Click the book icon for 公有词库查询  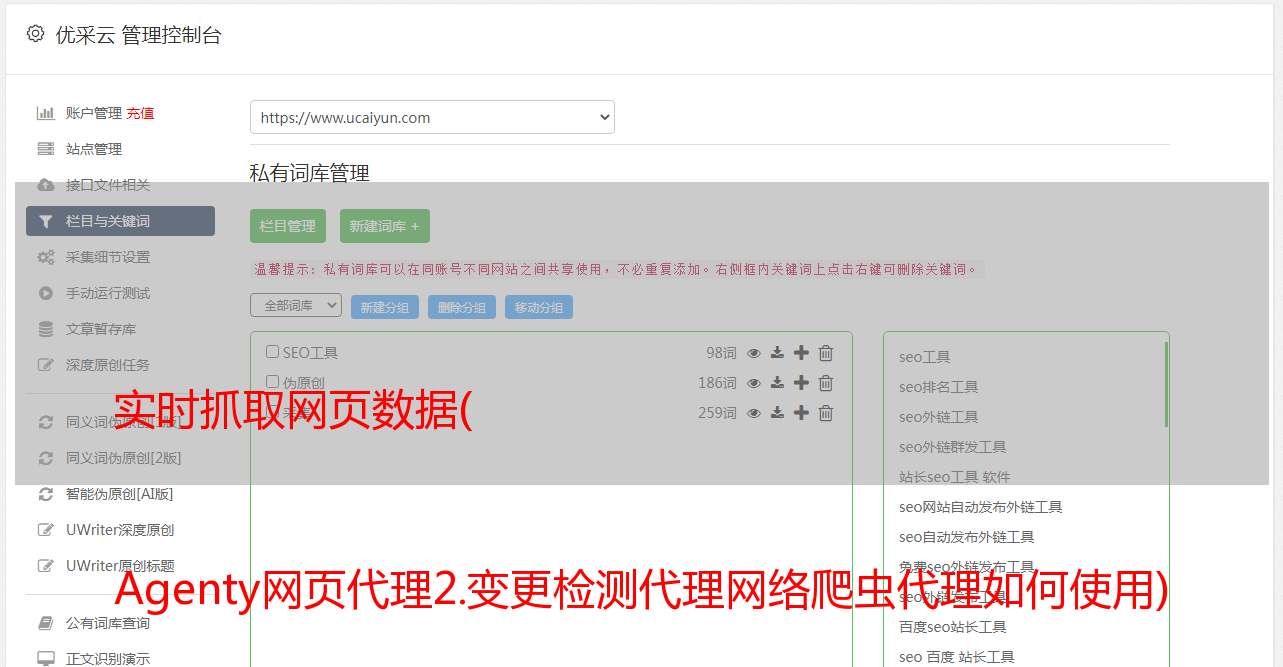click(x=45, y=623)
